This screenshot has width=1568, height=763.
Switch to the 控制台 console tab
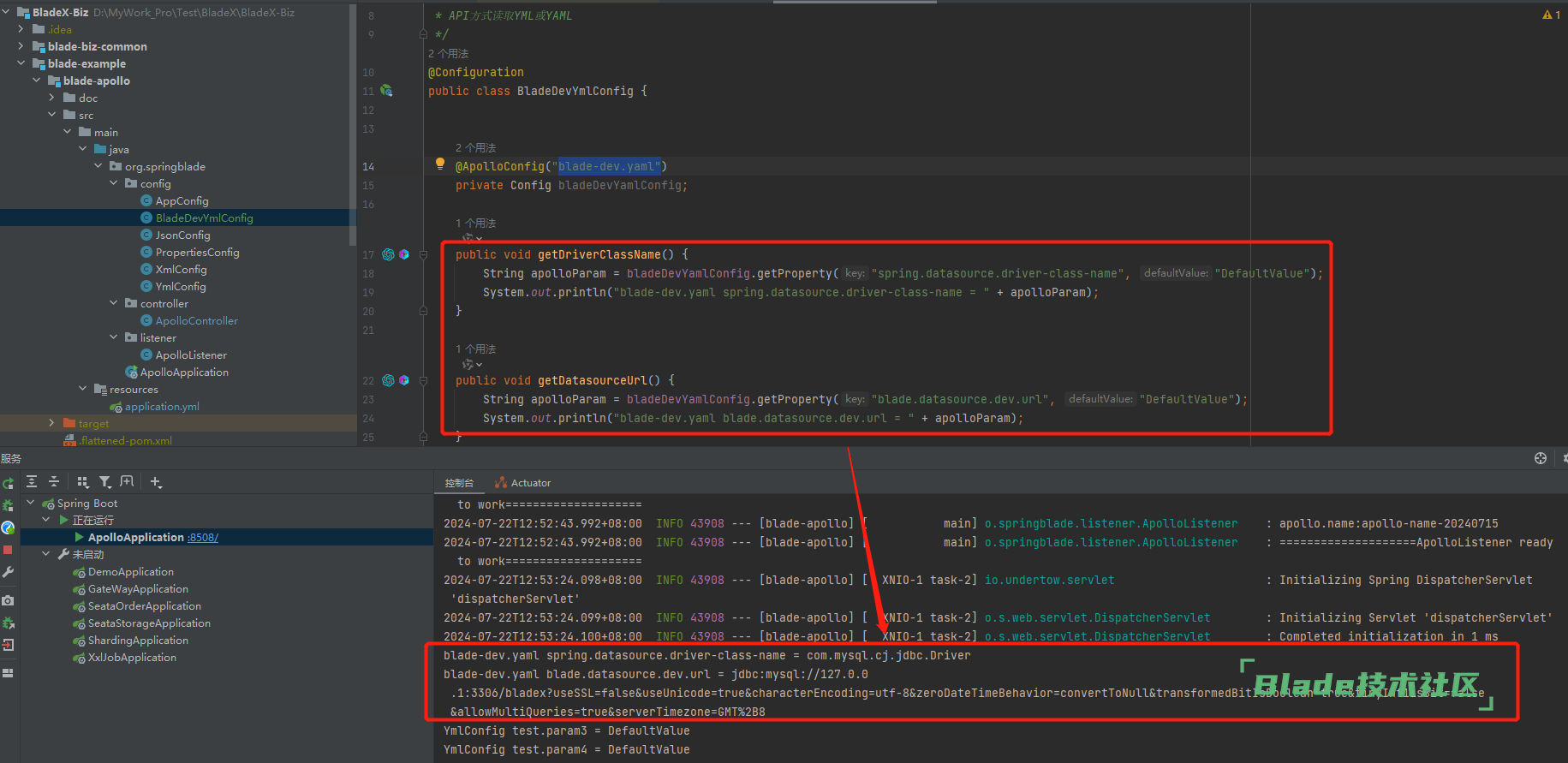[459, 483]
